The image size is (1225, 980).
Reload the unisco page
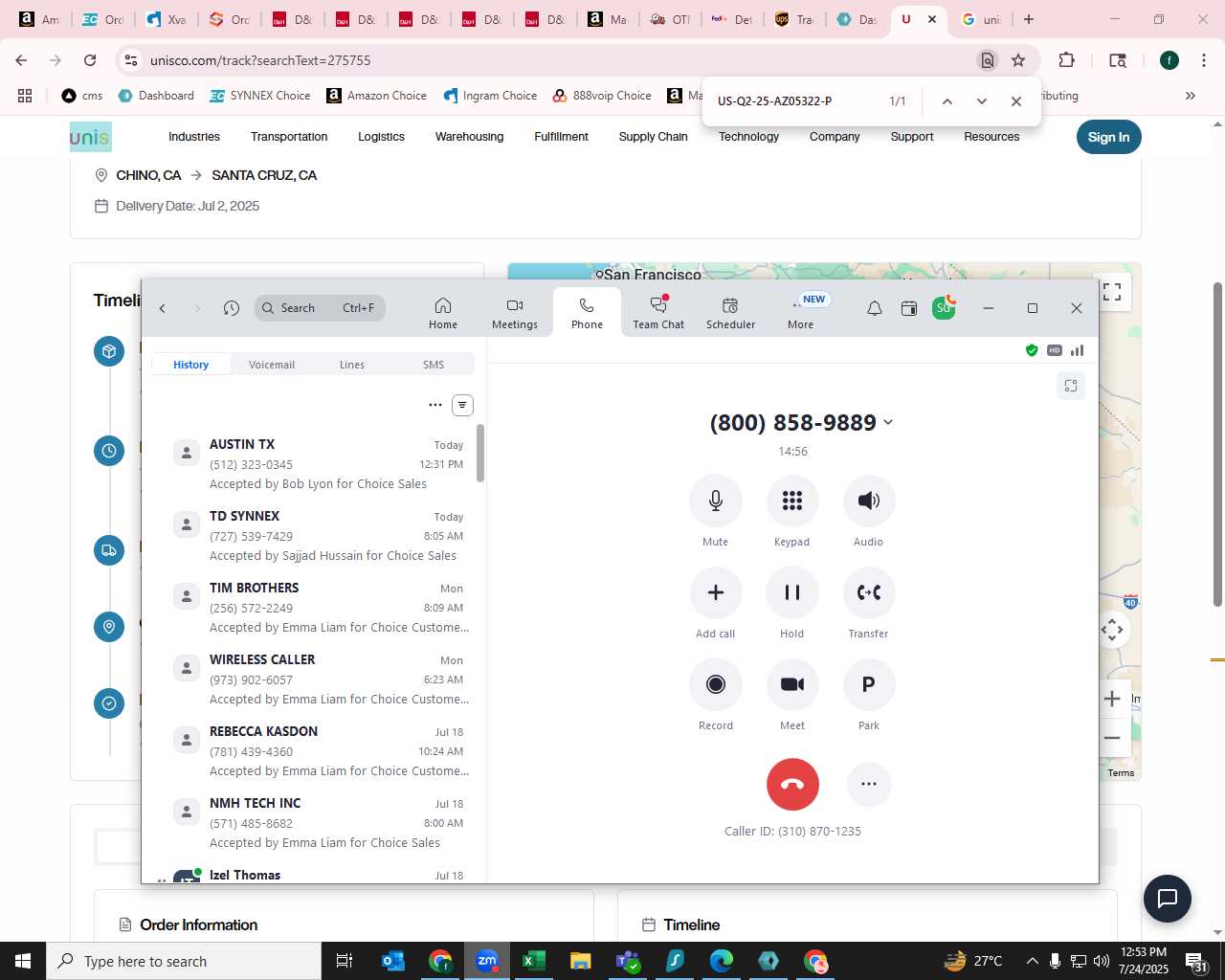click(90, 60)
